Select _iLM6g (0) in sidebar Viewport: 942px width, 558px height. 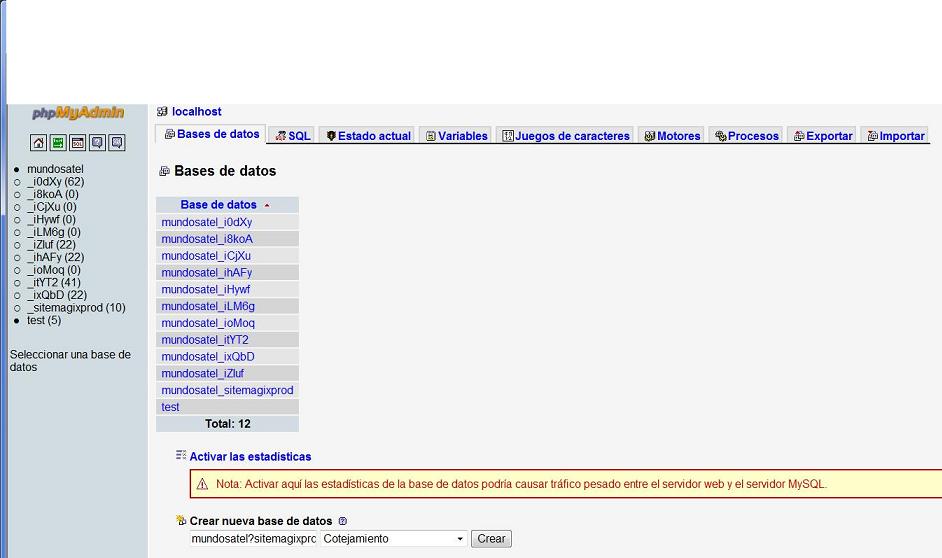coord(53,232)
